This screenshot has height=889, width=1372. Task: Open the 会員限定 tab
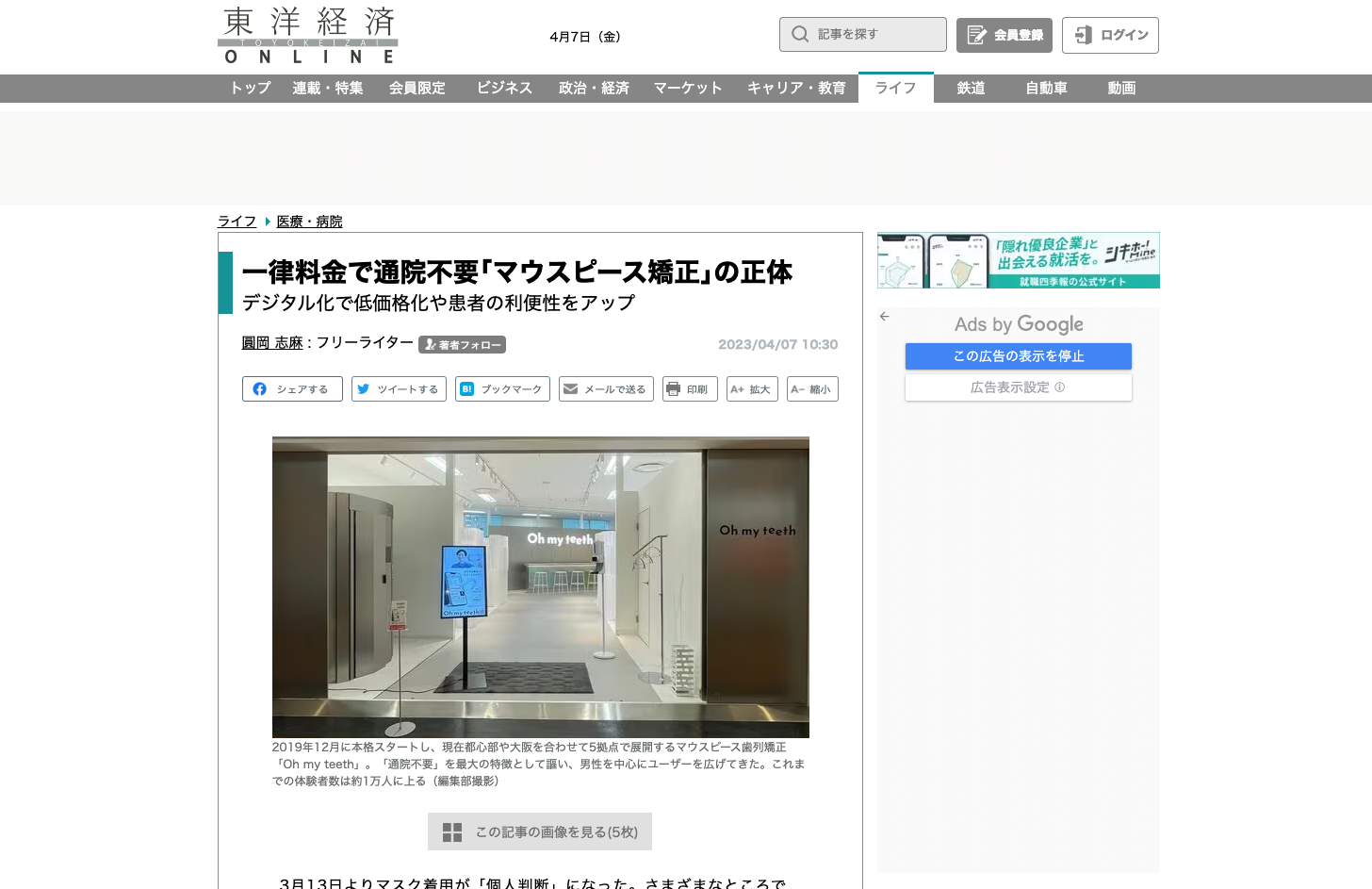(x=417, y=88)
